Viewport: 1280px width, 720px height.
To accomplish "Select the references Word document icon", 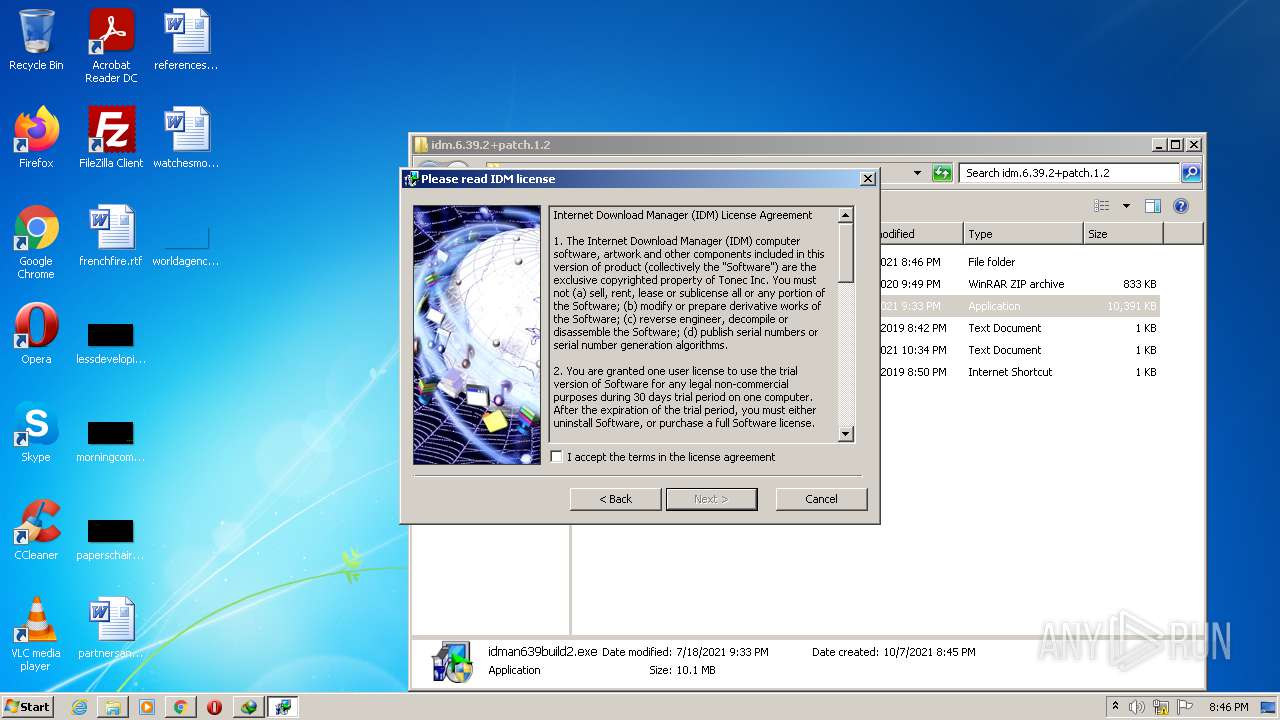I will point(186,40).
